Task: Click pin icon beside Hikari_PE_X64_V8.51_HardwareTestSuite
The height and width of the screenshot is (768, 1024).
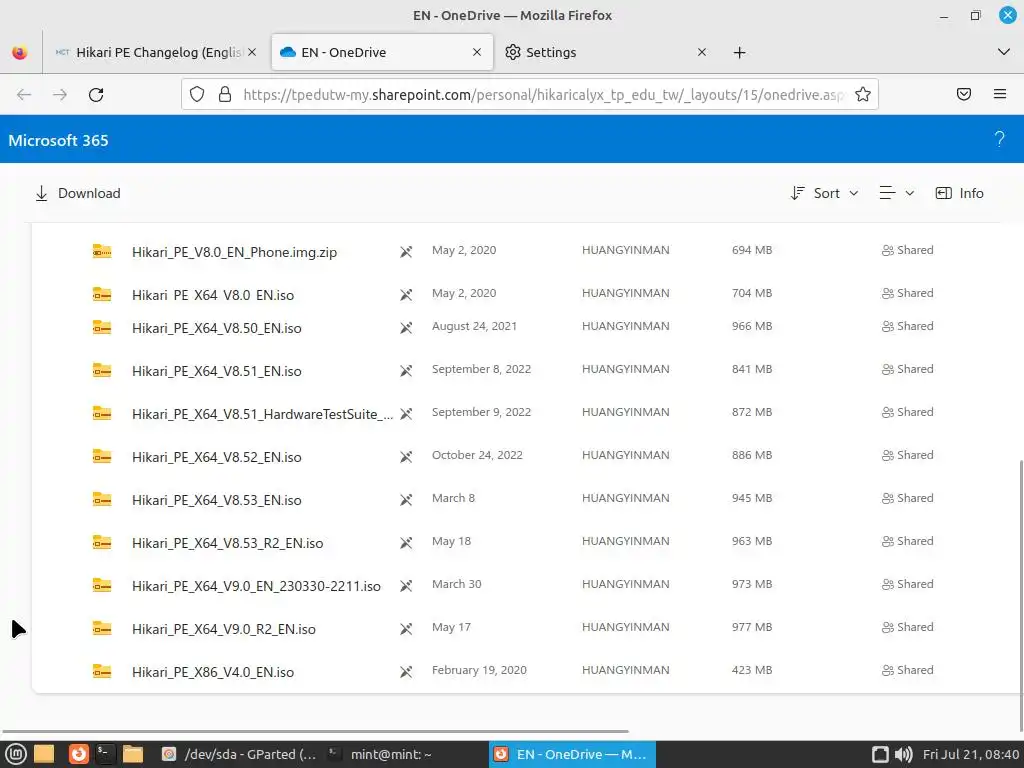Action: click(x=406, y=414)
